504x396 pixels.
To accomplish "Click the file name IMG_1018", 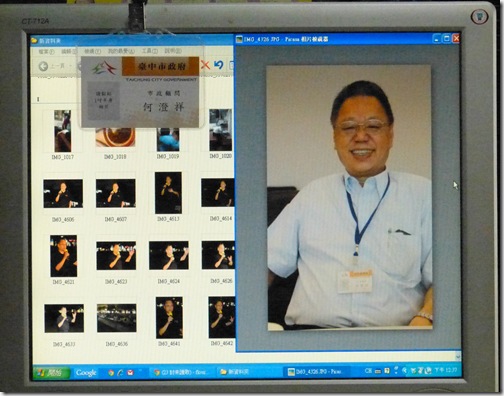I will 115,157.
